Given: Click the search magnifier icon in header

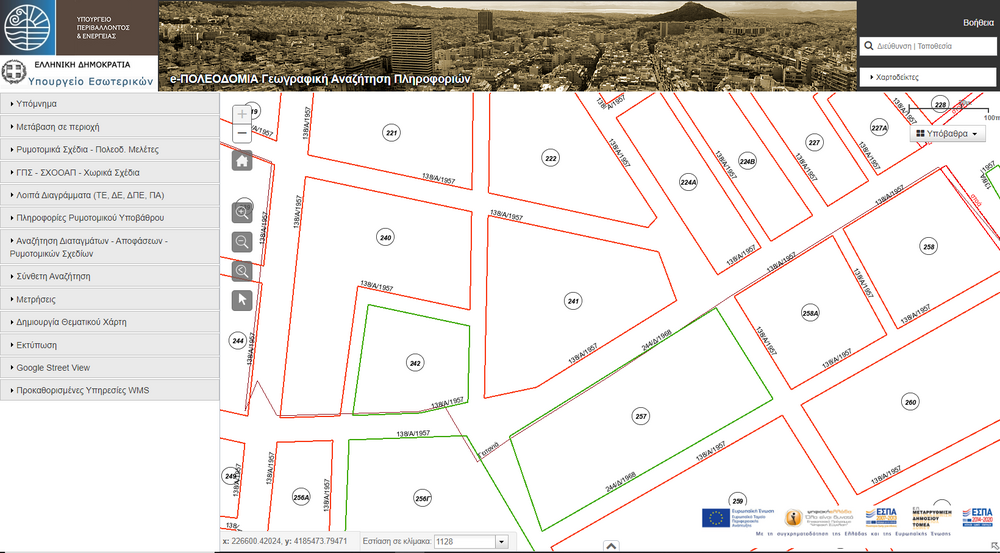Looking at the screenshot, I should click(x=868, y=47).
